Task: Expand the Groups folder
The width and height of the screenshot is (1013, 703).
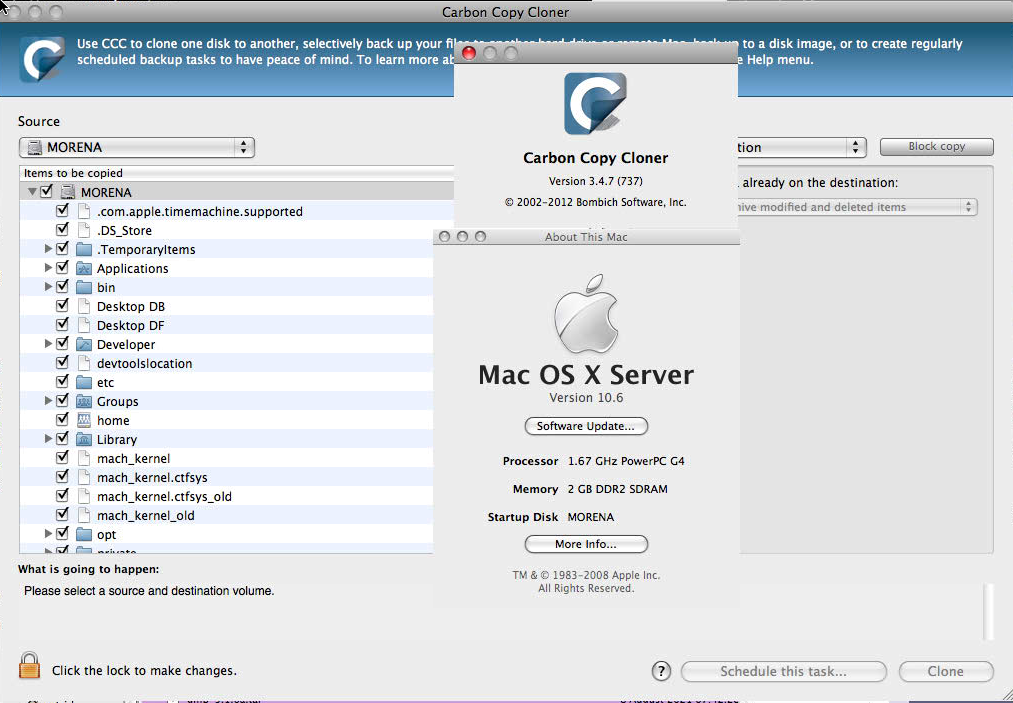Action: (48, 401)
